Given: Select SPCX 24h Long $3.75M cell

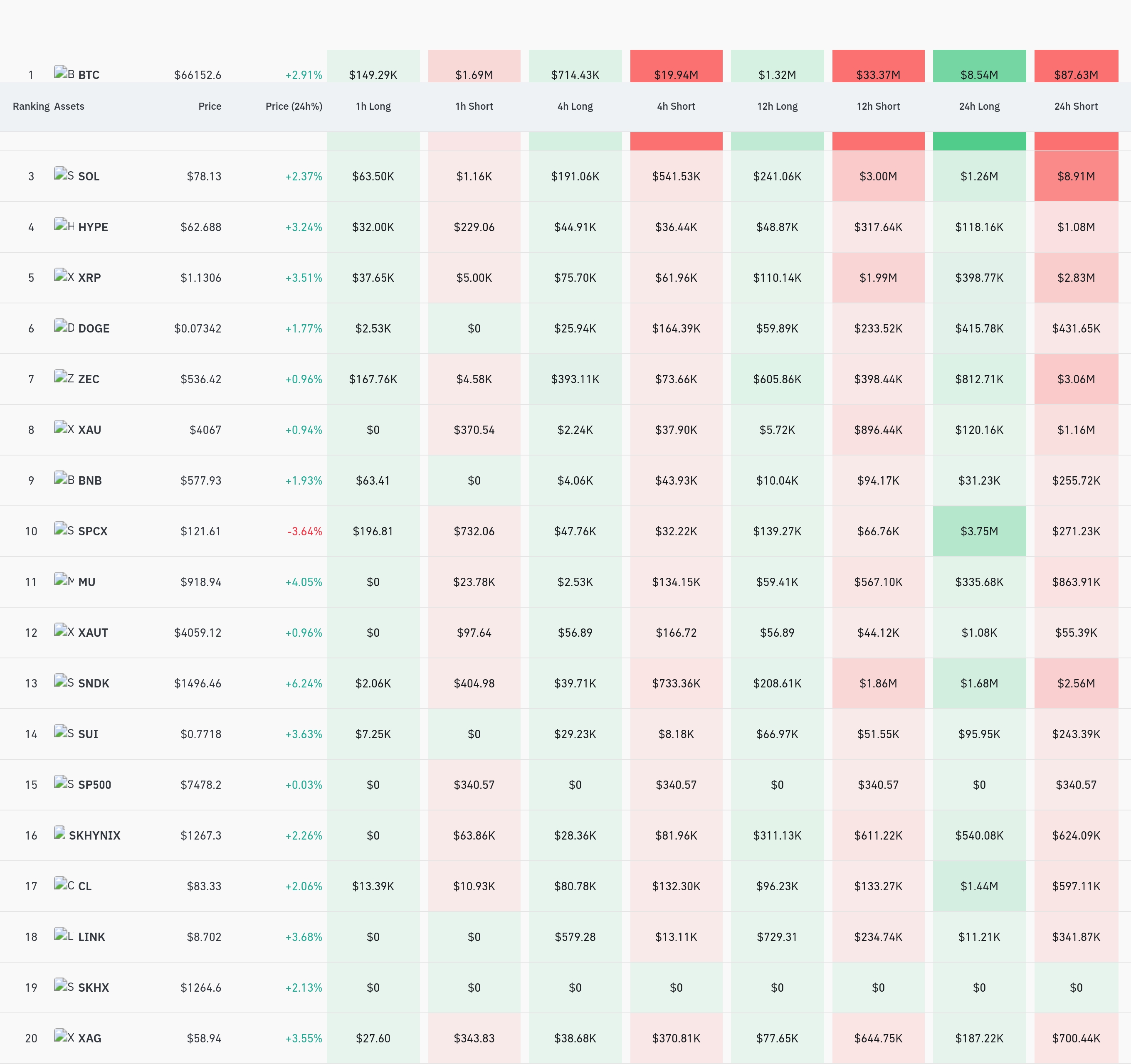Looking at the screenshot, I should (x=979, y=531).
